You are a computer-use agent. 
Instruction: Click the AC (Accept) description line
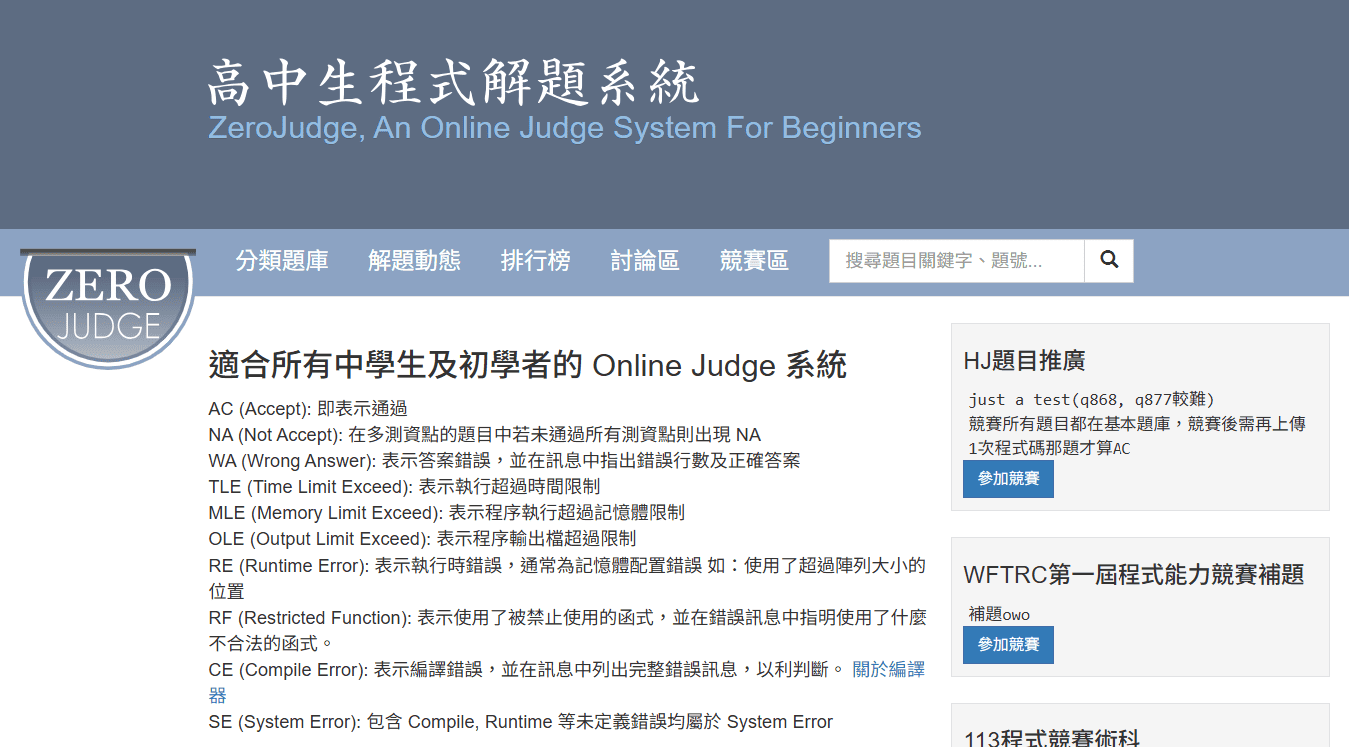tap(308, 409)
